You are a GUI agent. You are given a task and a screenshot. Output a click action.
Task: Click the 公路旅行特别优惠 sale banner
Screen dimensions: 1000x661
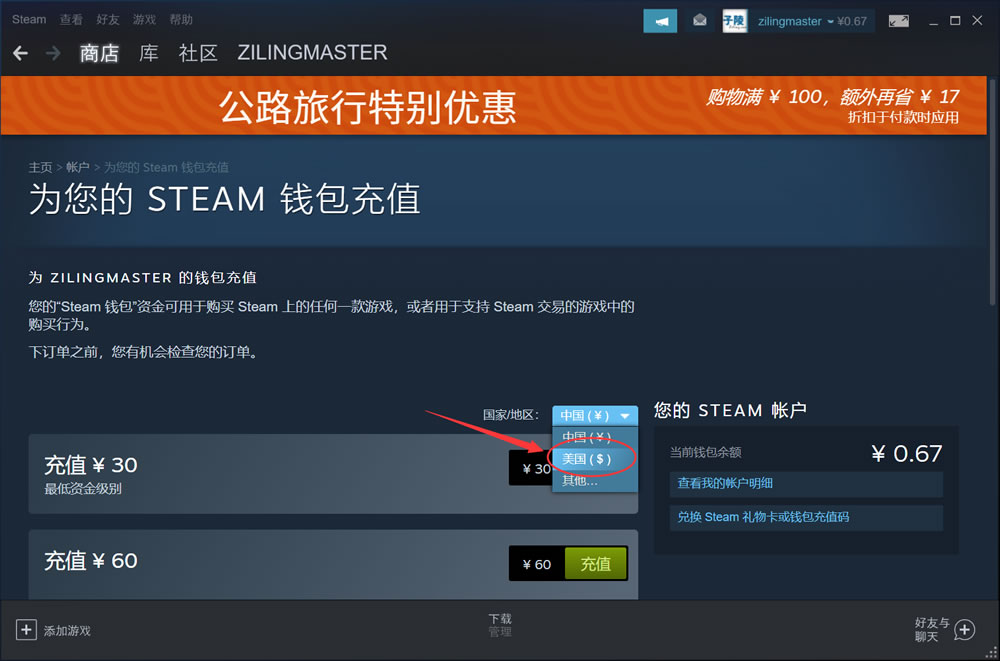pyautogui.click(x=494, y=105)
